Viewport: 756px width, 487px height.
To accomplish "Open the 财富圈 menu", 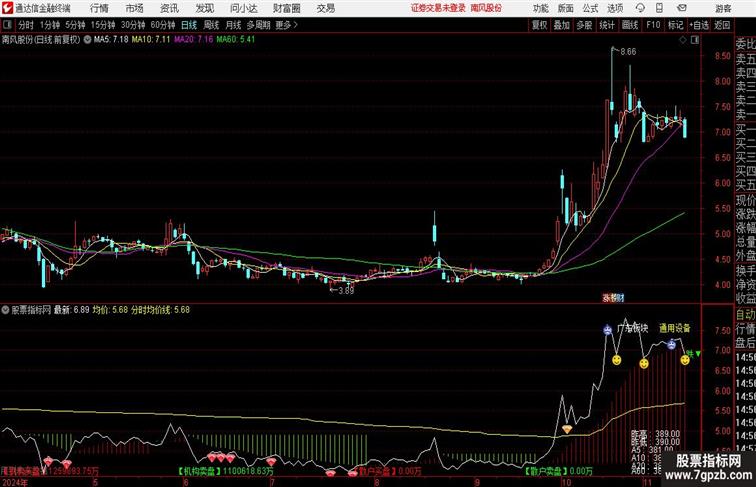I will pyautogui.click(x=286, y=9).
